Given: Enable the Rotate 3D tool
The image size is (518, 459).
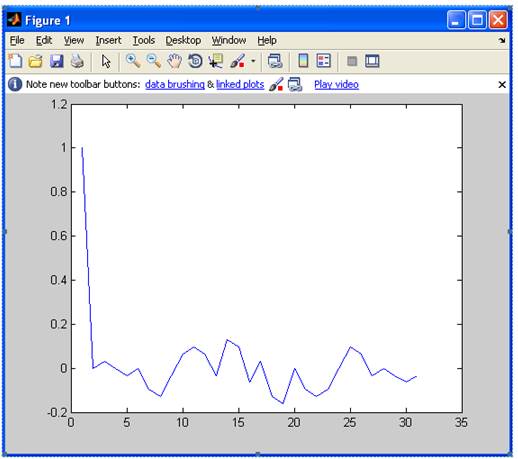Looking at the screenshot, I should pos(195,61).
